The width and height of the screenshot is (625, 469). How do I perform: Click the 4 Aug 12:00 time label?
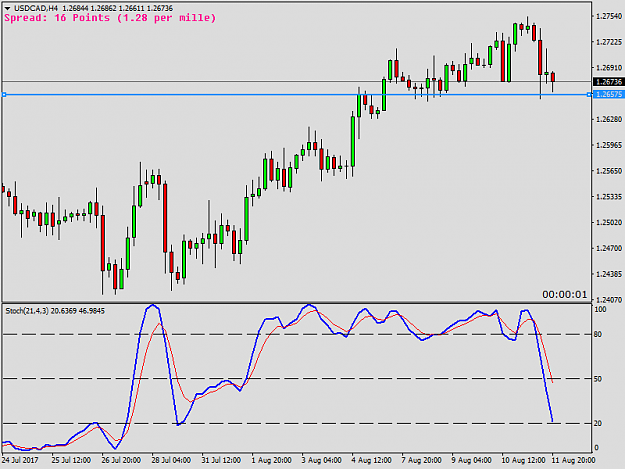pos(371,460)
